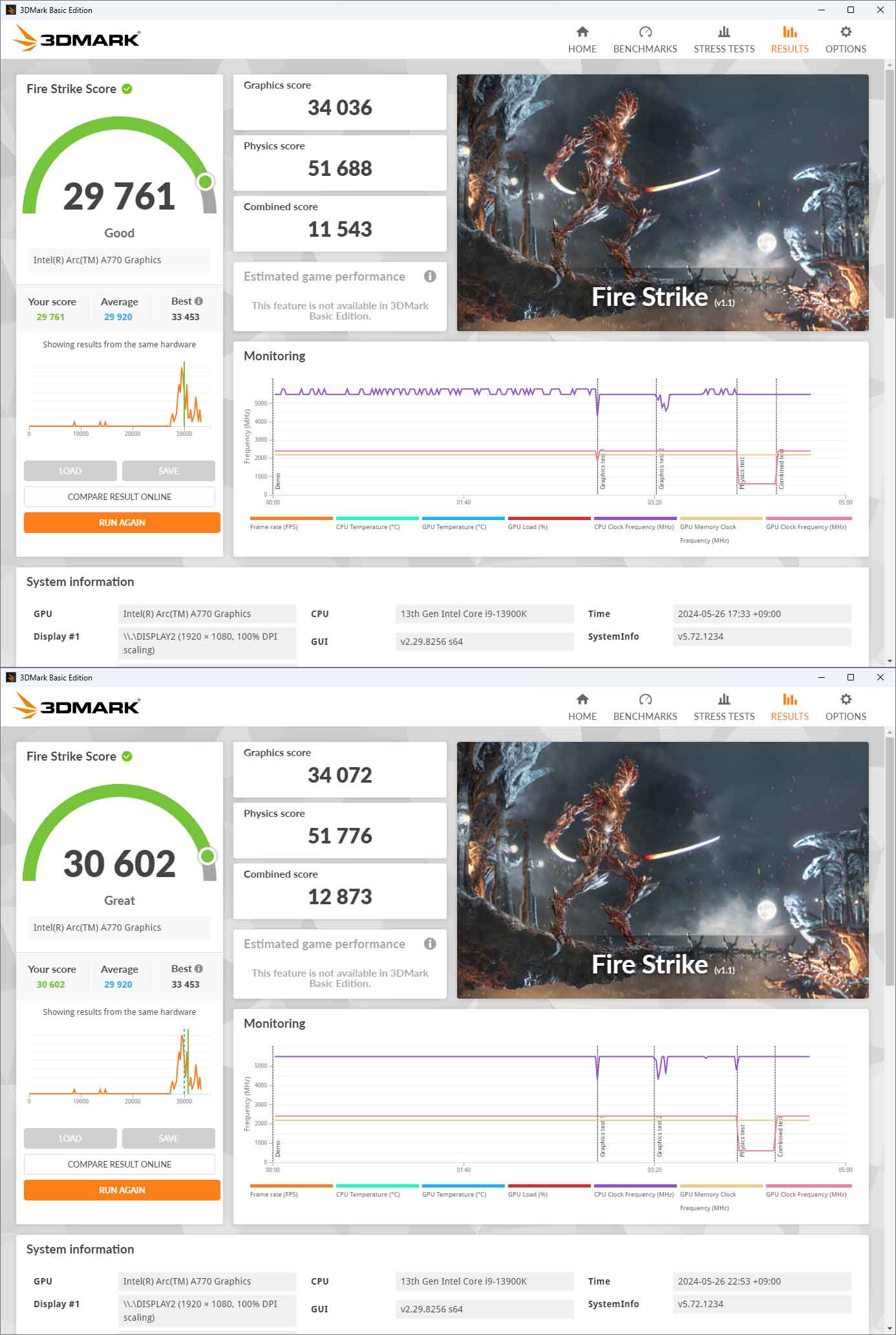Toggle CPU Temperature legend in bottom Monitoring chart

(377, 1191)
